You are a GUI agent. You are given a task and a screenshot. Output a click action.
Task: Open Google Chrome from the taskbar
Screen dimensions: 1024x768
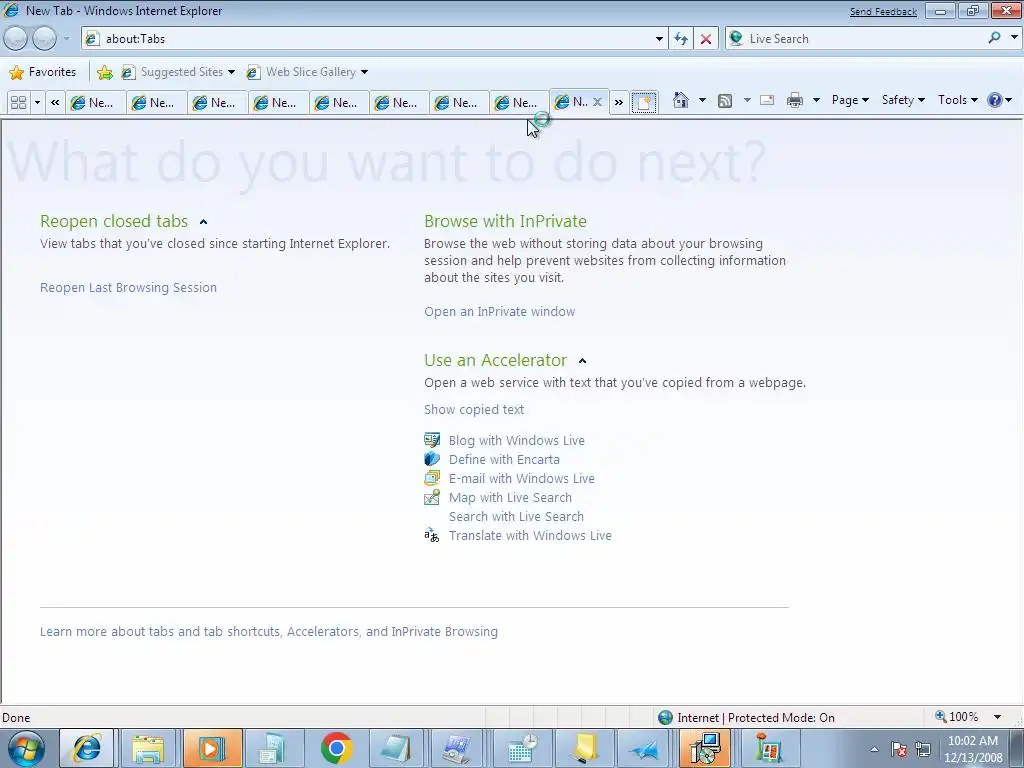[x=336, y=748]
